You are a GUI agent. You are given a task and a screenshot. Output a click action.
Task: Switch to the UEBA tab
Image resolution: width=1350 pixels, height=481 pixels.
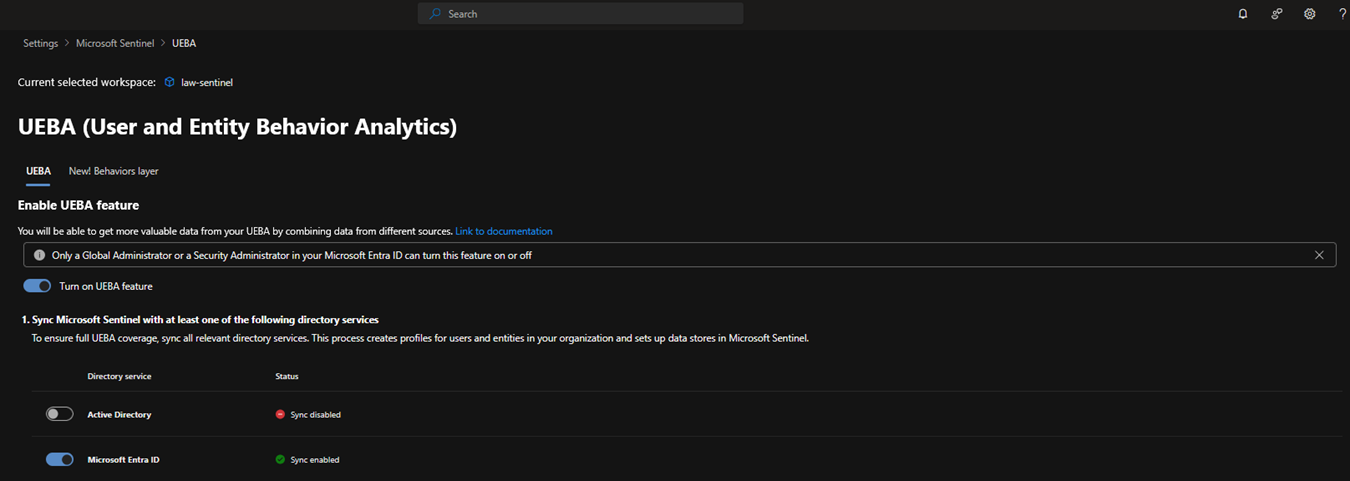38,171
